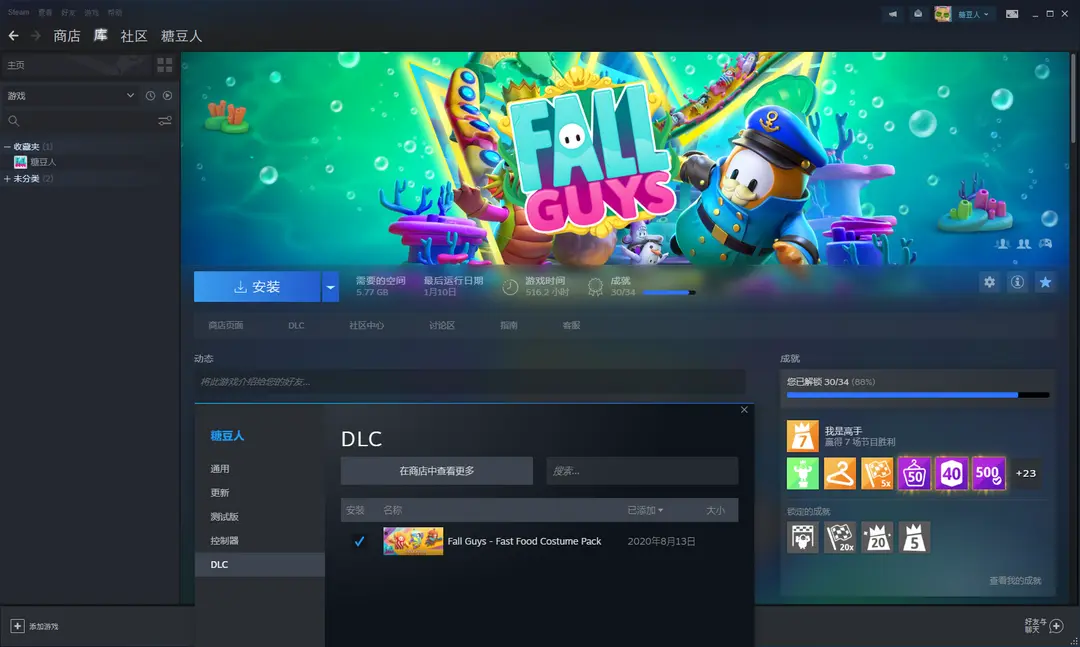Click 主页 home button in sidebar
Image resolution: width=1080 pixels, height=647 pixels.
(76, 65)
